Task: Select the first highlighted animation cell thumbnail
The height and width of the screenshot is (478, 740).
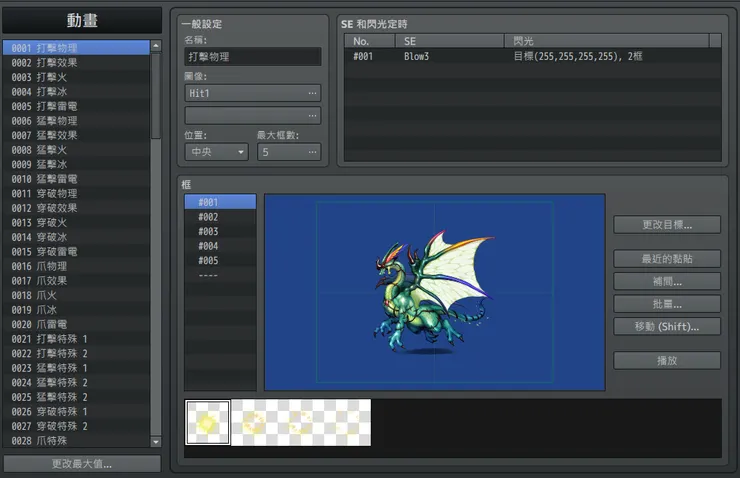Action: click(207, 423)
